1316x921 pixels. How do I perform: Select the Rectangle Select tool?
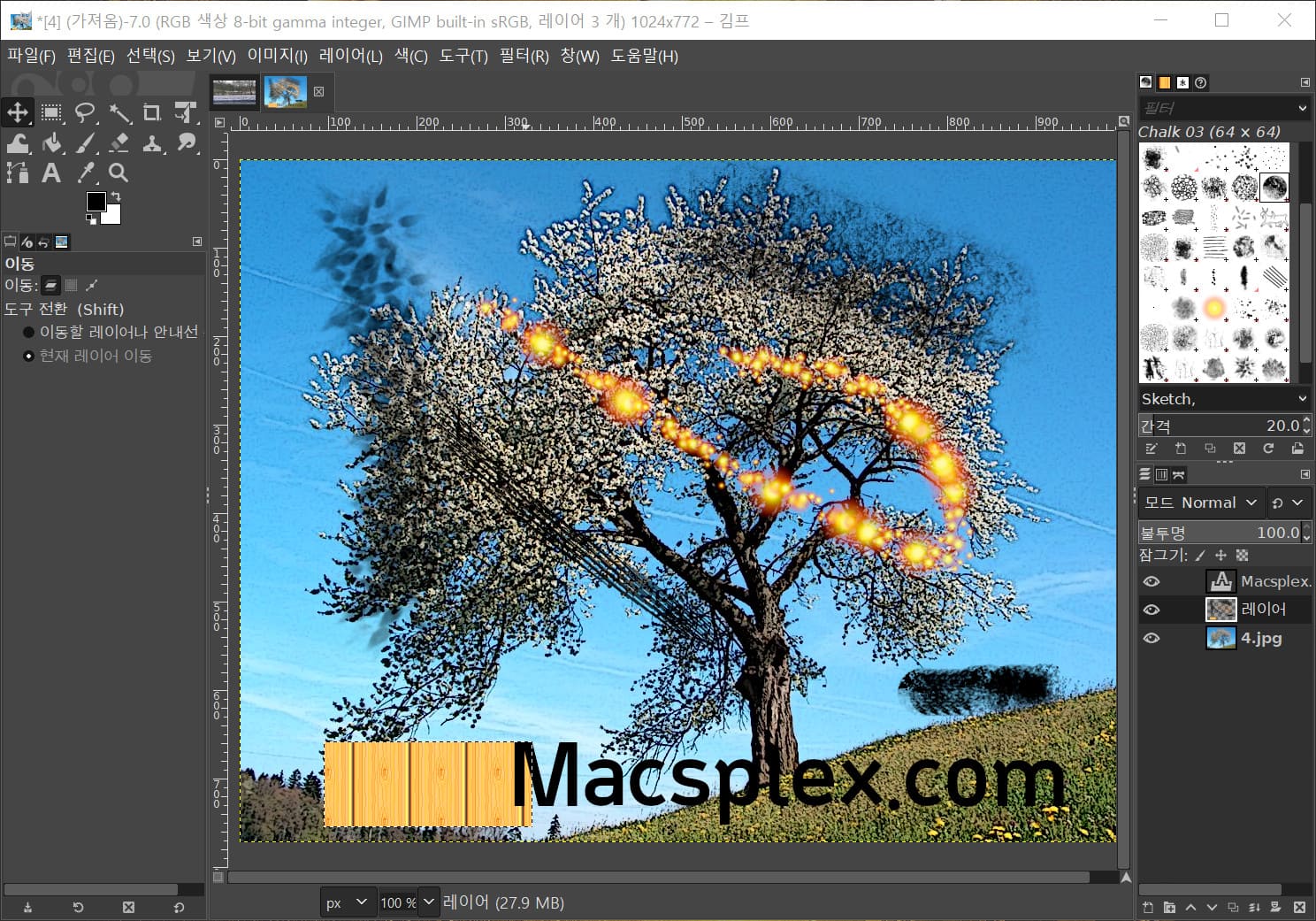click(x=51, y=112)
